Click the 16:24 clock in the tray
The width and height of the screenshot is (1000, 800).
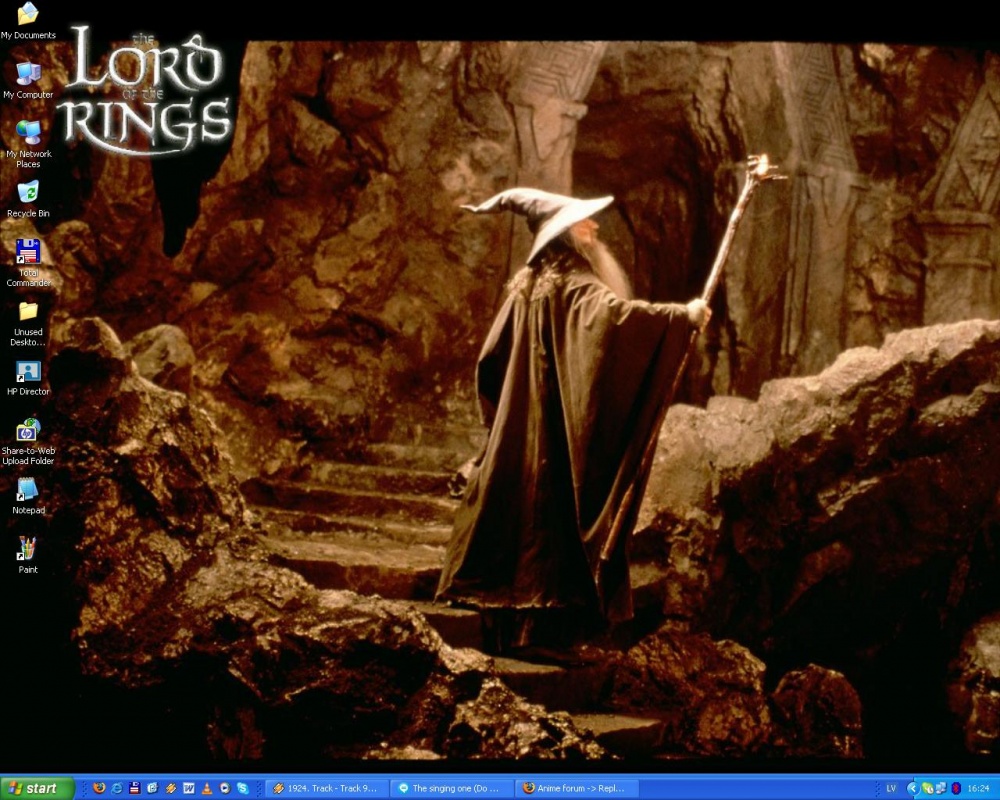pos(979,789)
